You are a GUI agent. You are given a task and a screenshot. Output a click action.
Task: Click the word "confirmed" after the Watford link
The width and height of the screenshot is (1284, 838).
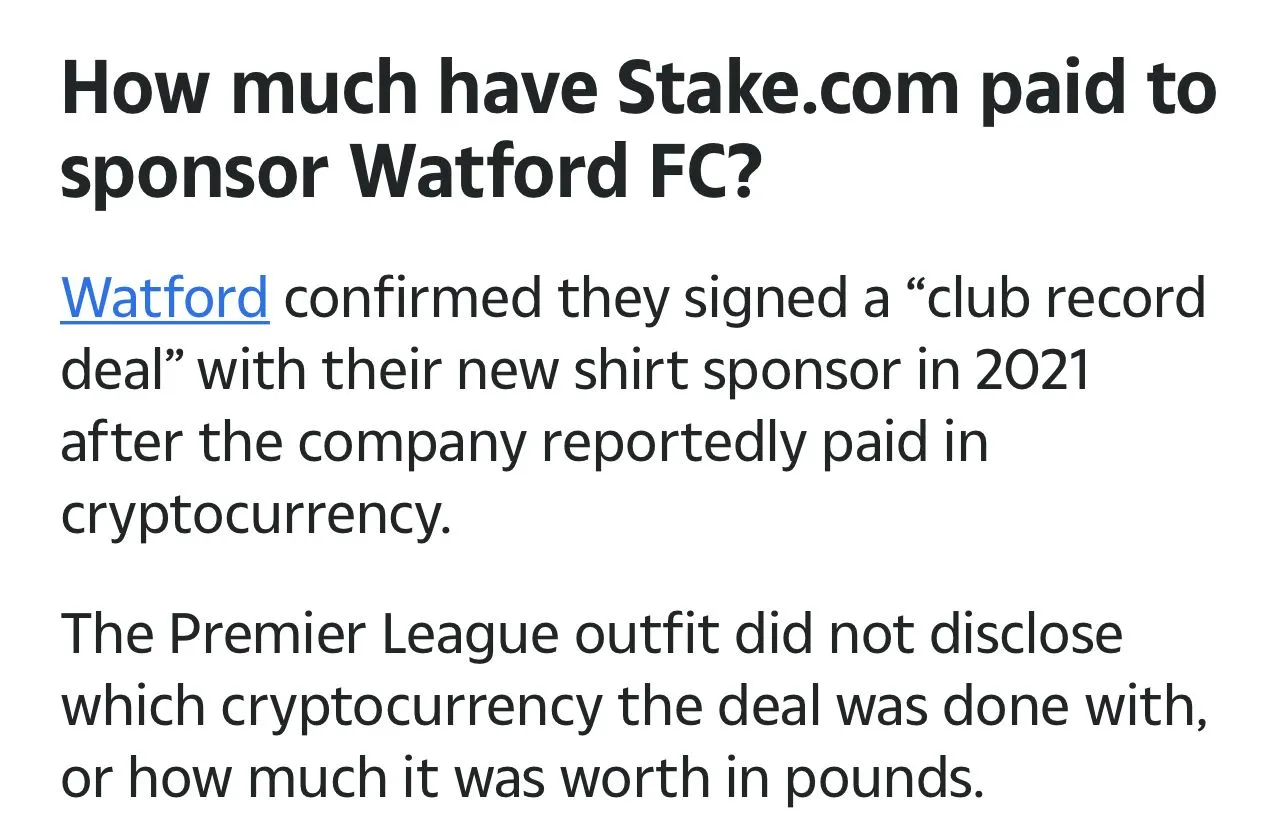click(414, 297)
